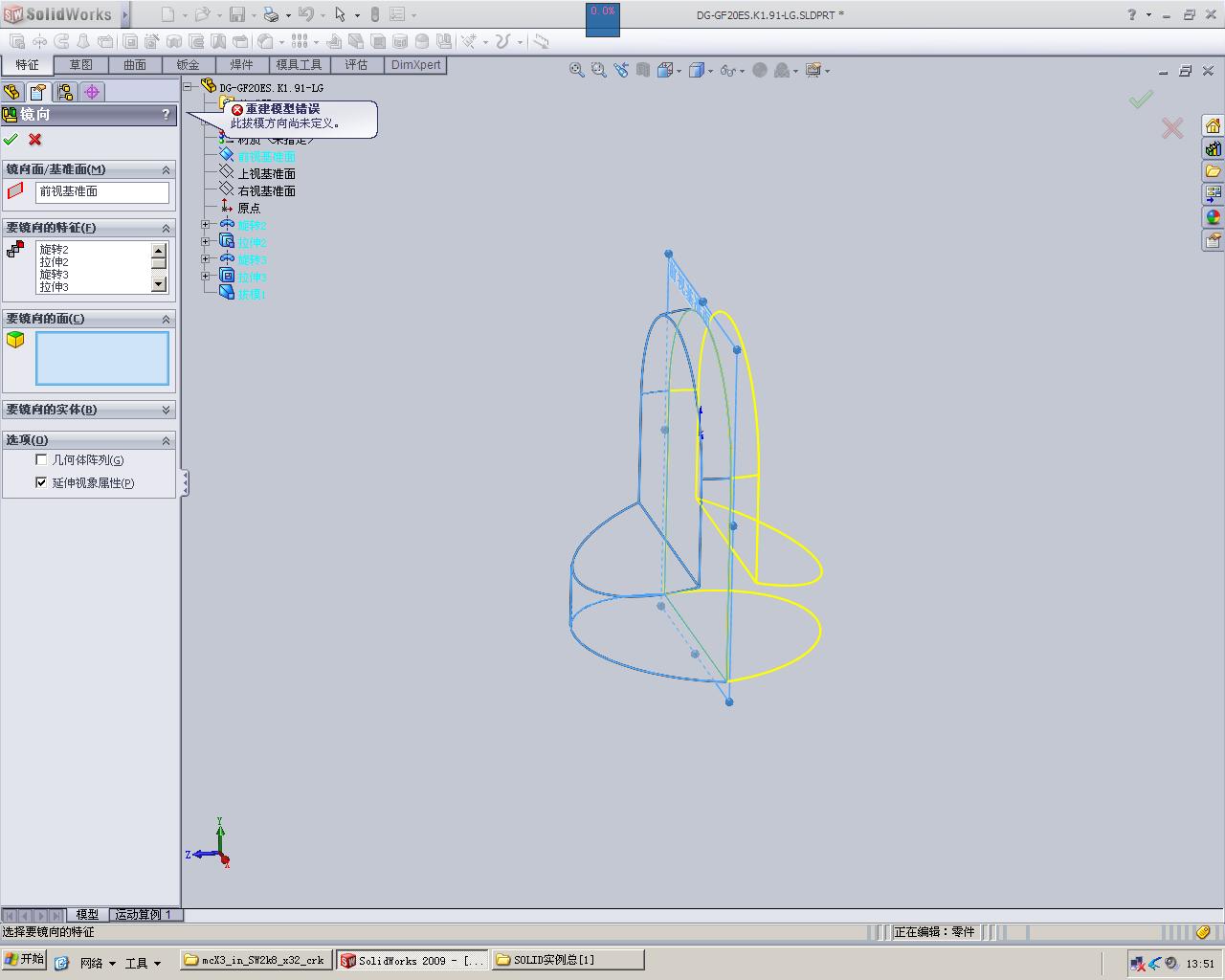Open the Select tool dropdown arrow
This screenshot has width=1225, height=980.
pos(356,15)
